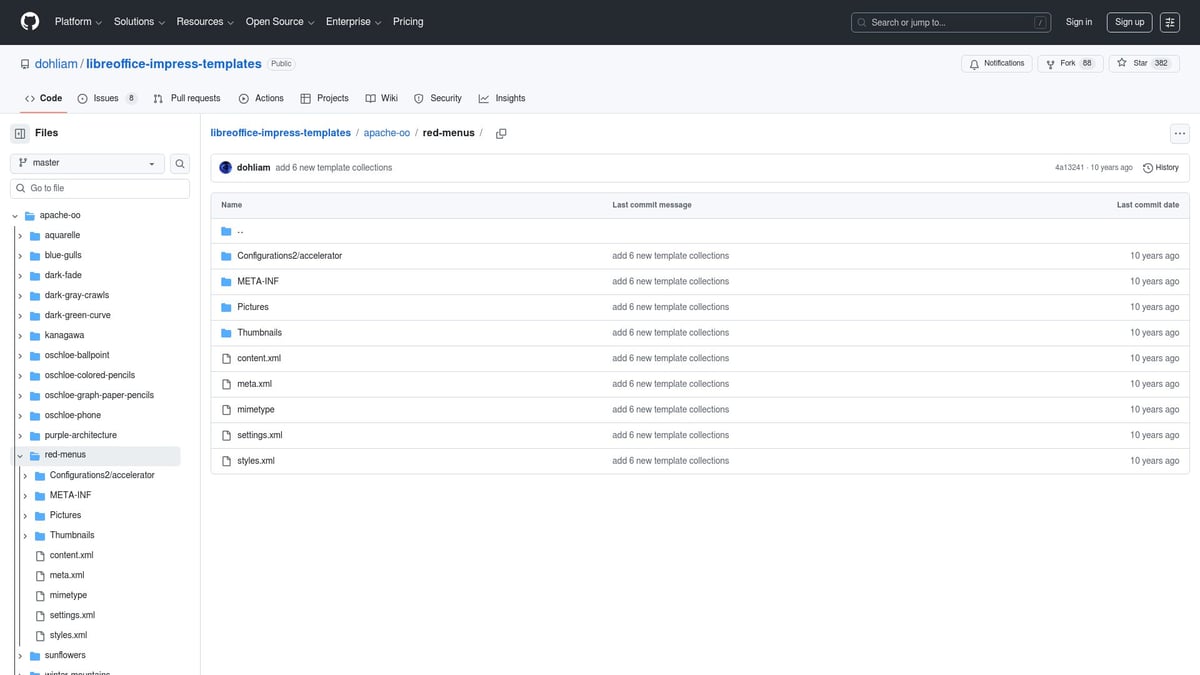Click the open red-menus folder icon in sidebar

(x=35, y=455)
